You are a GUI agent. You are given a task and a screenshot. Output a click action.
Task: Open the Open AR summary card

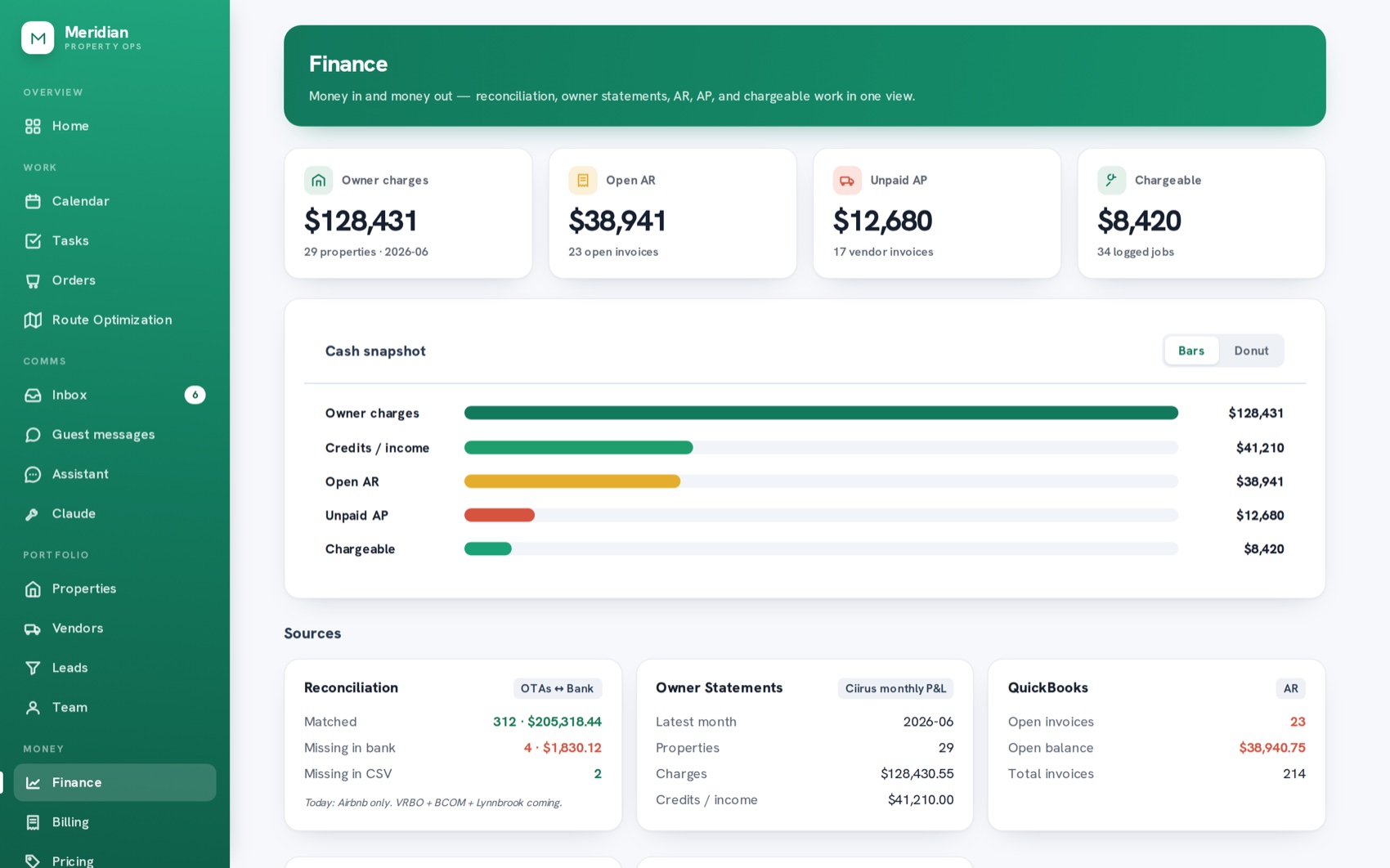tap(672, 213)
